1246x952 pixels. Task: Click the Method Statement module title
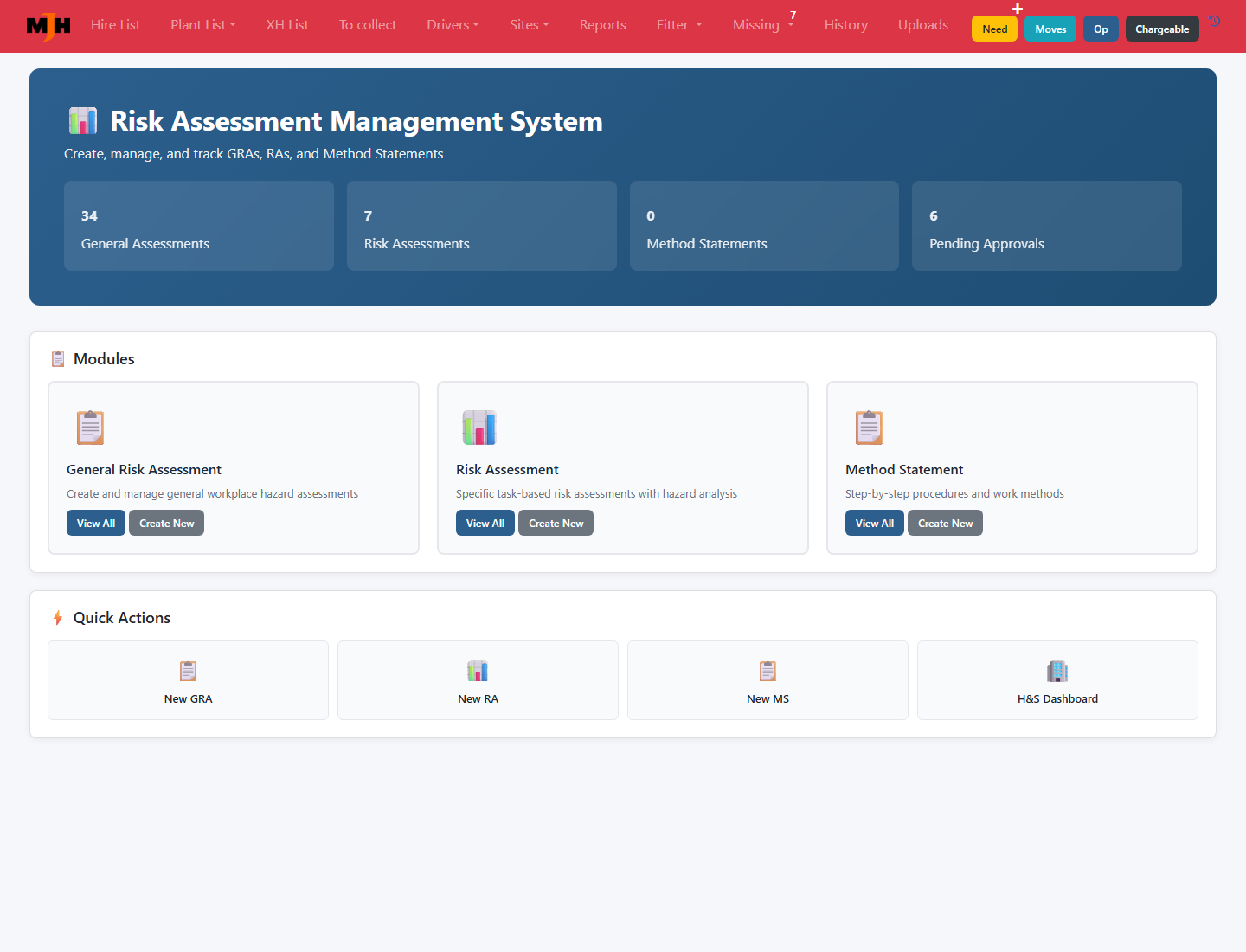click(904, 469)
